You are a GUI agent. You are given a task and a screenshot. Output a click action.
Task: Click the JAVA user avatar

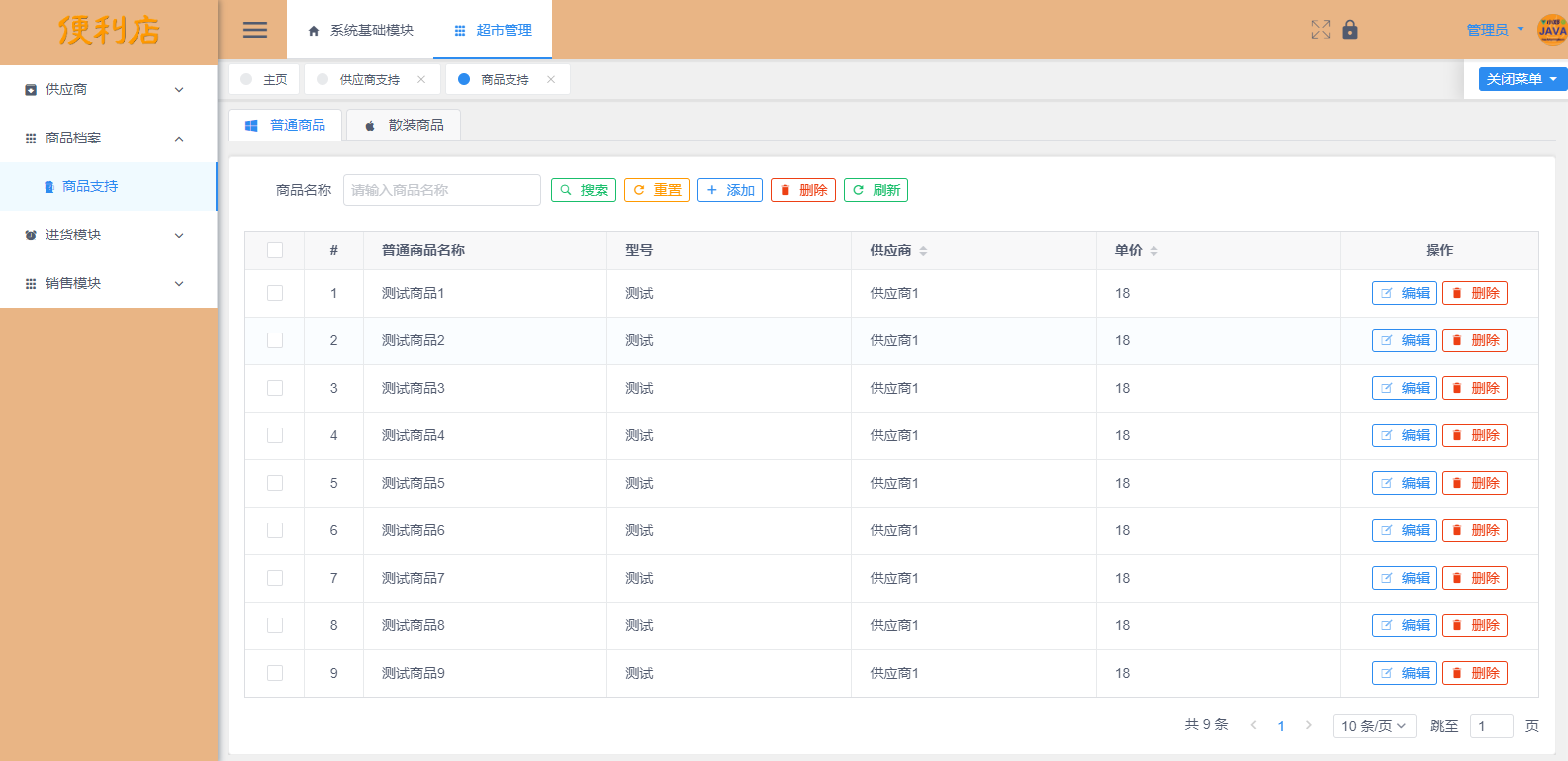pos(1551,30)
